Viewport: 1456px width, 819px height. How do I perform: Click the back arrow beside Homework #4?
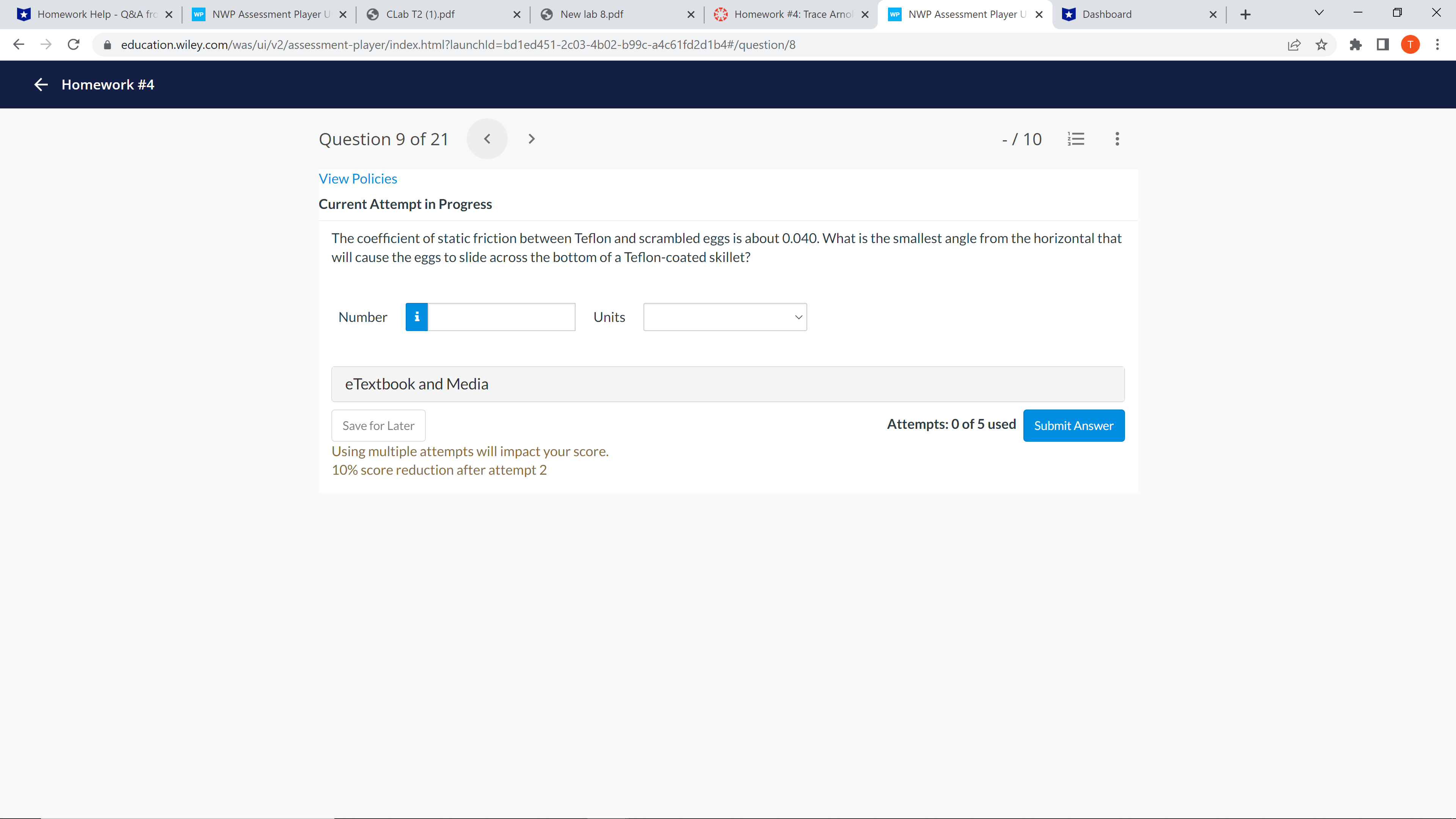(x=40, y=84)
